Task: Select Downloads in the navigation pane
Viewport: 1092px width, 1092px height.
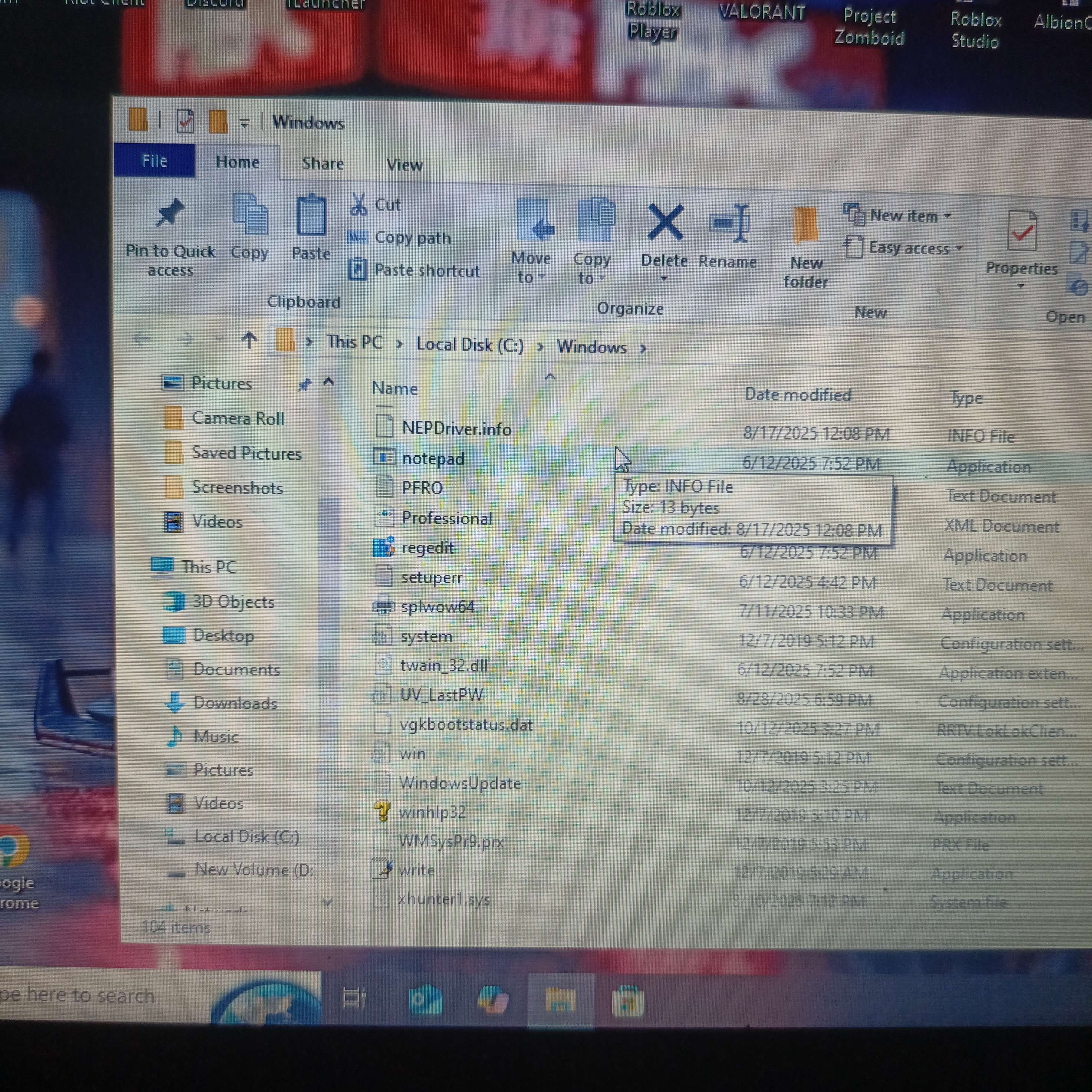Action: coord(234,703)
